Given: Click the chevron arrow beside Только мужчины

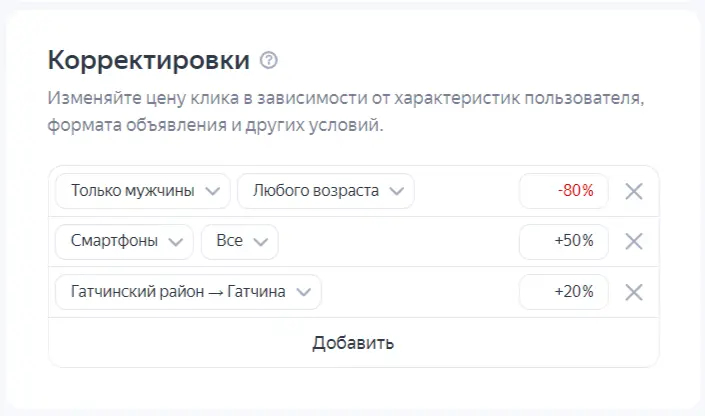Looking at the screenshot, I should click(211, 191).
